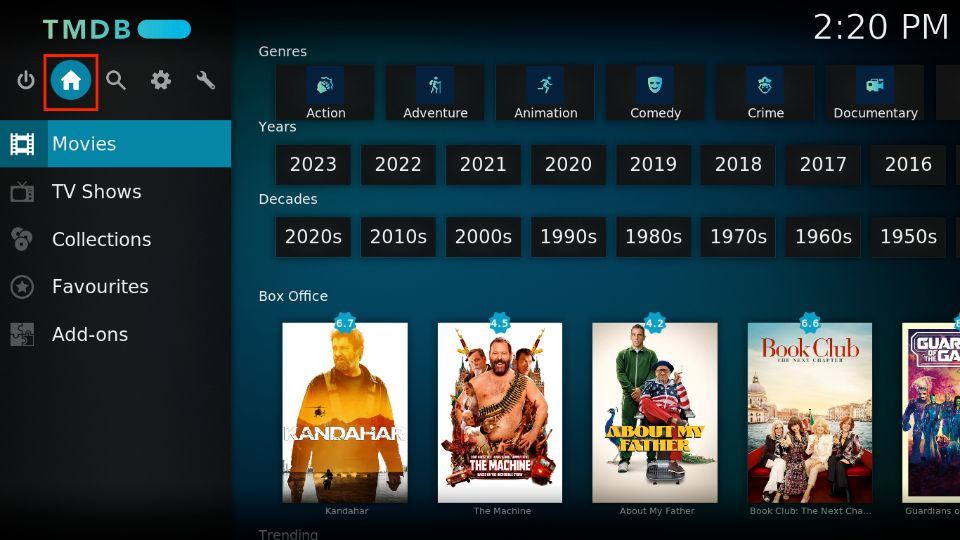Open the search magnifier icon
960x540 pixels.
(x=116, y=80)
